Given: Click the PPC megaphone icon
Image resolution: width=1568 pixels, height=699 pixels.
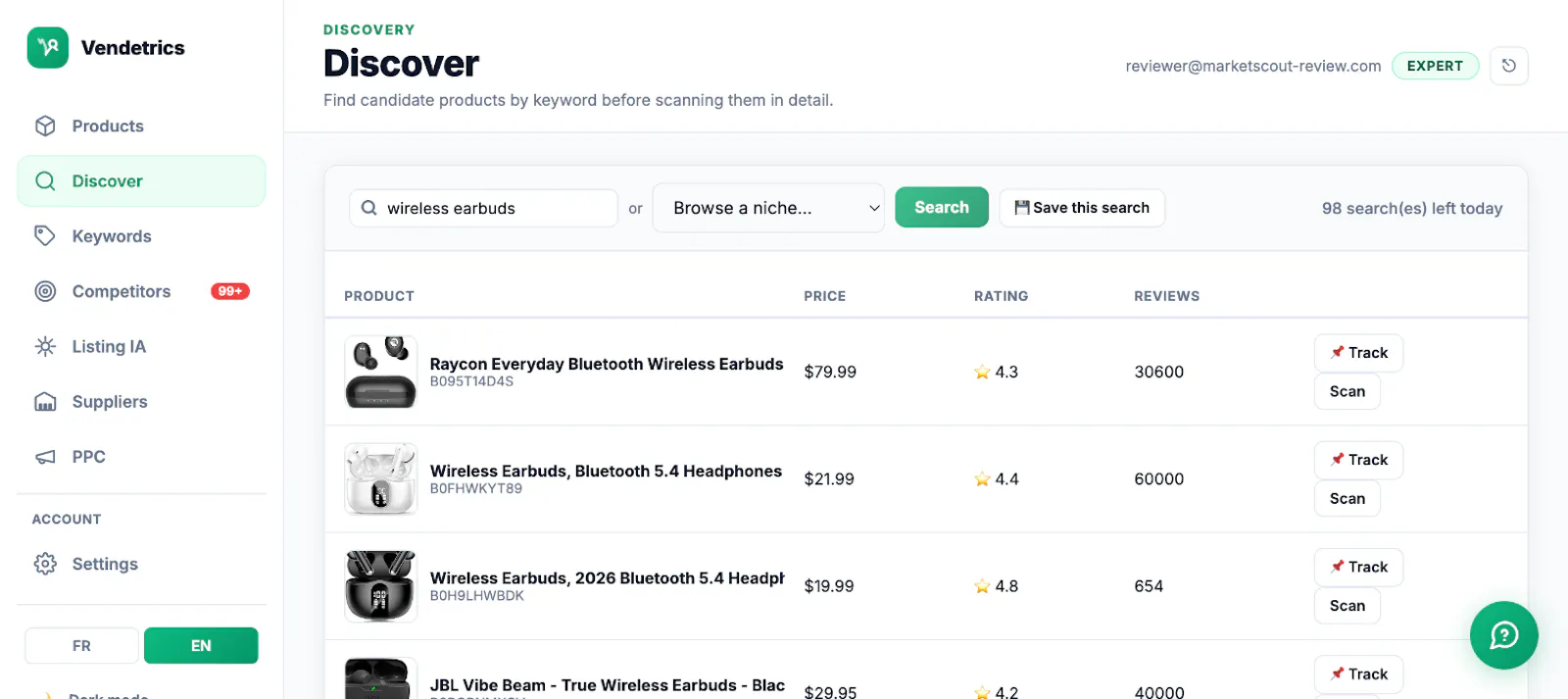Looking at the screenshot, I should point(45,456).
